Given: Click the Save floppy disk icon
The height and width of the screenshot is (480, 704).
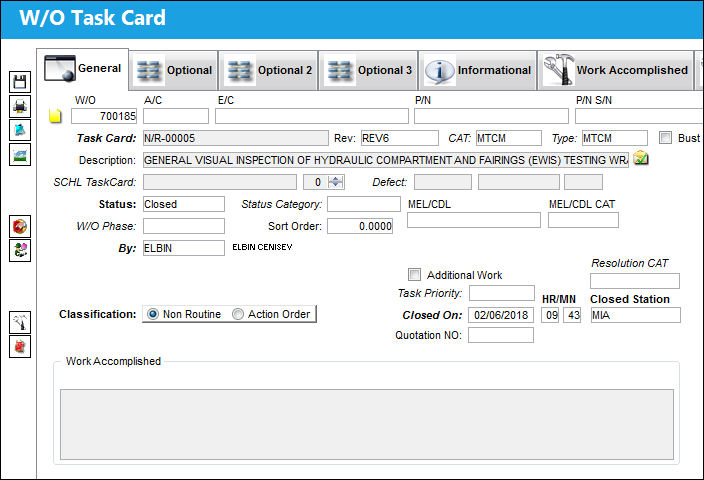Looking at the screenshot, I should (x=20, y=82).
